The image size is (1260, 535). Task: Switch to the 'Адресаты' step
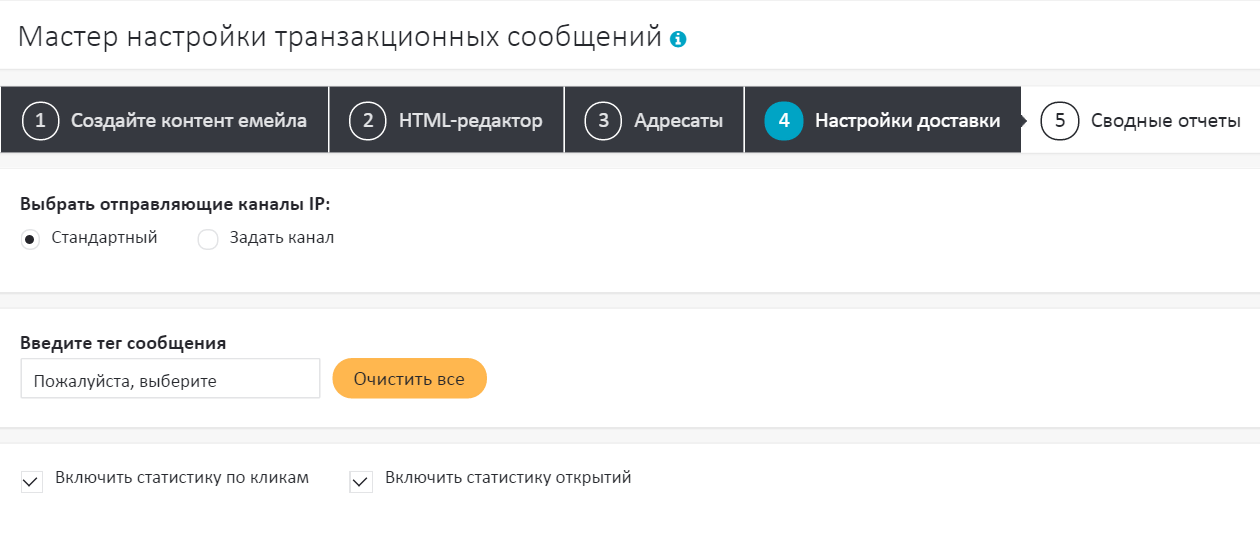point(678,121)
